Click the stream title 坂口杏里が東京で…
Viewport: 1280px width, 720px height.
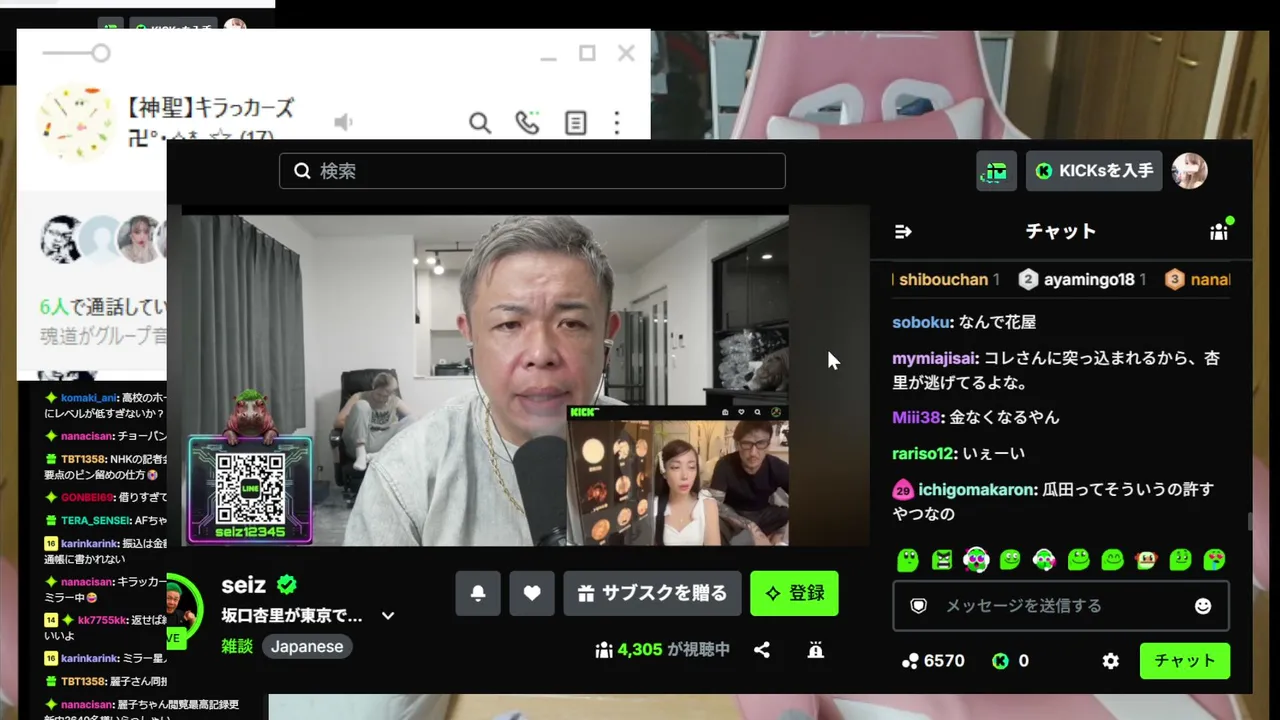click(292, 616)
